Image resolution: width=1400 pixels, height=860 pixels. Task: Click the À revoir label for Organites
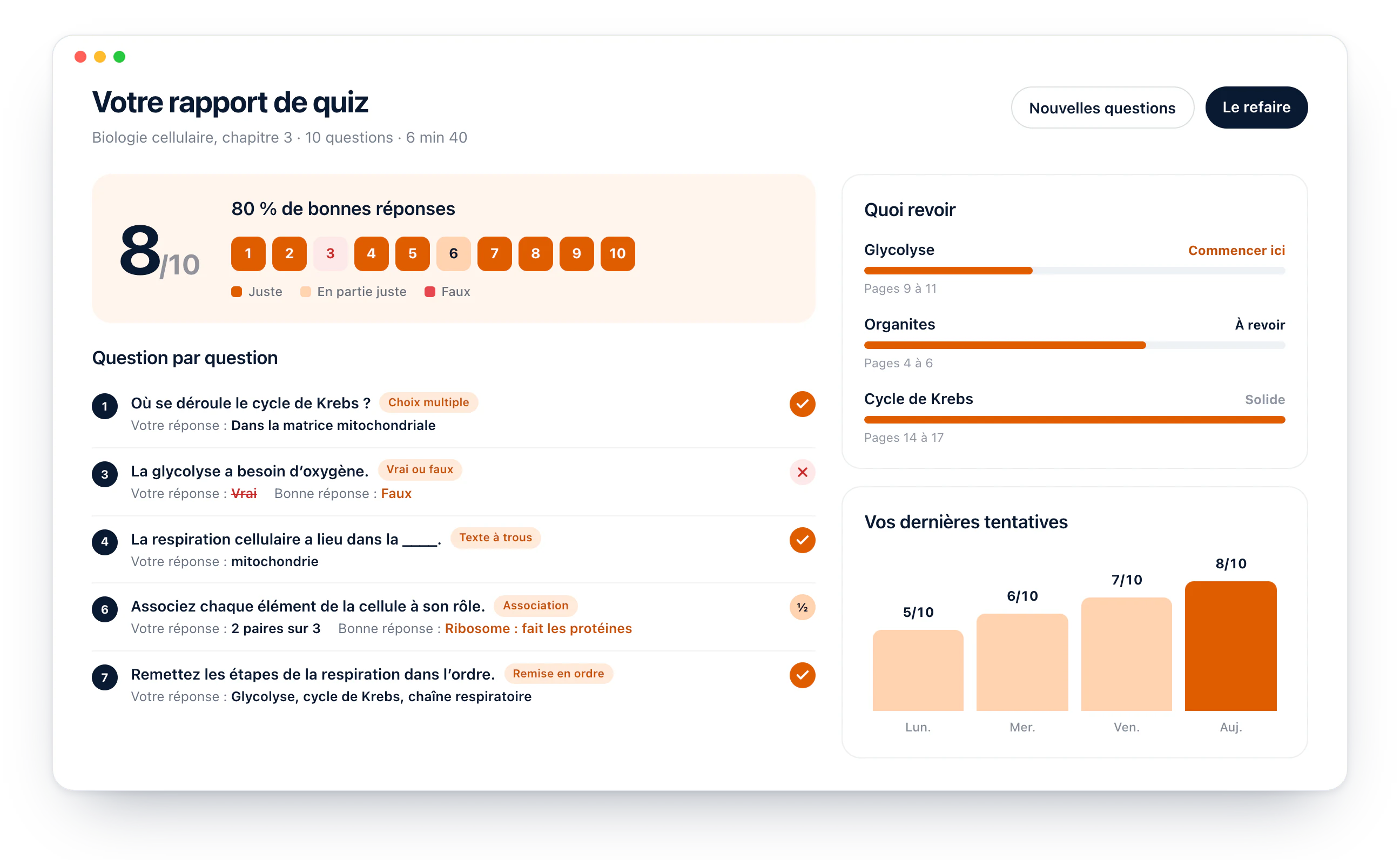click(1259, 325)
